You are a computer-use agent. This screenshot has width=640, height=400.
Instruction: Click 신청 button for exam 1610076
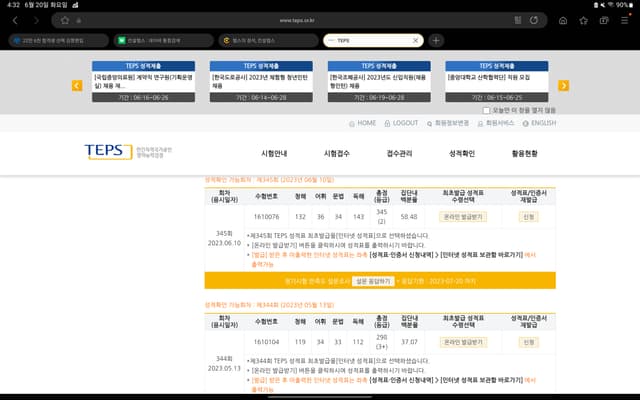[529, 217]
